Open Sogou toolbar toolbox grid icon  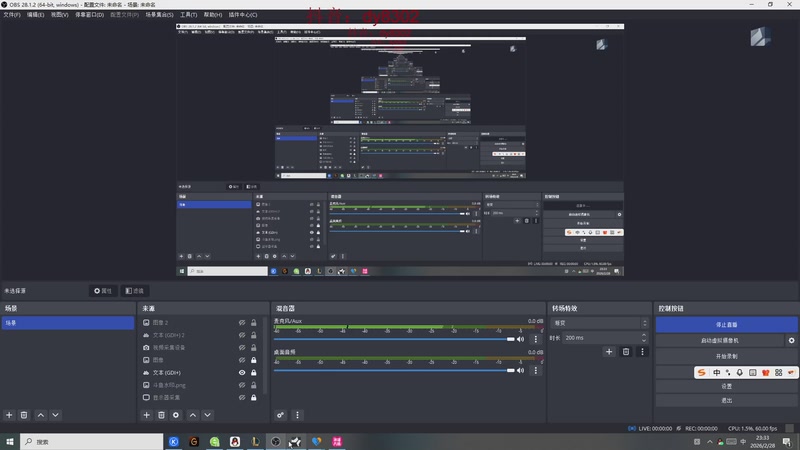pyautogui.click(x=779, y=372)
